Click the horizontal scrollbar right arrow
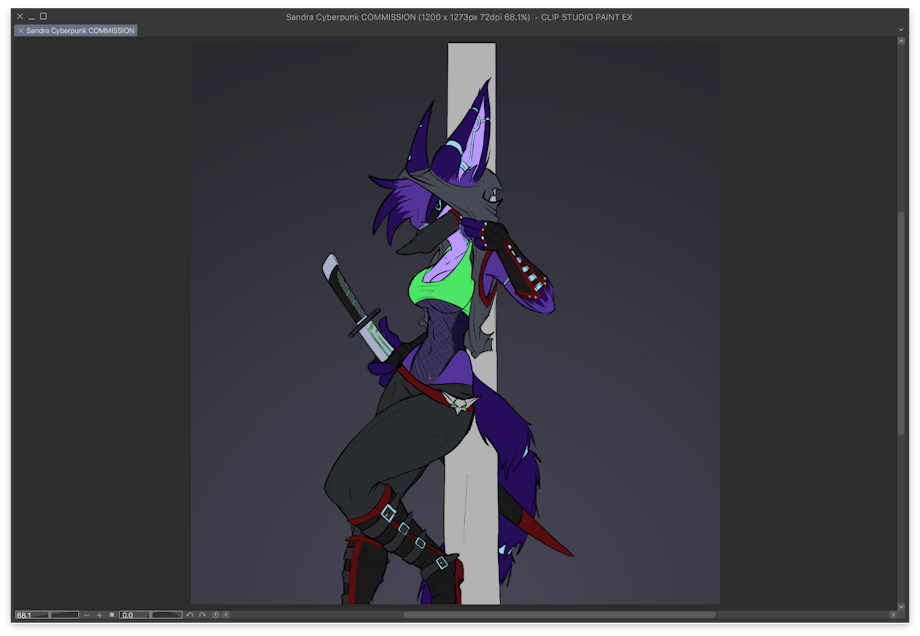The height and width of the screenshot is (636, 920). (x=893, y=615)
